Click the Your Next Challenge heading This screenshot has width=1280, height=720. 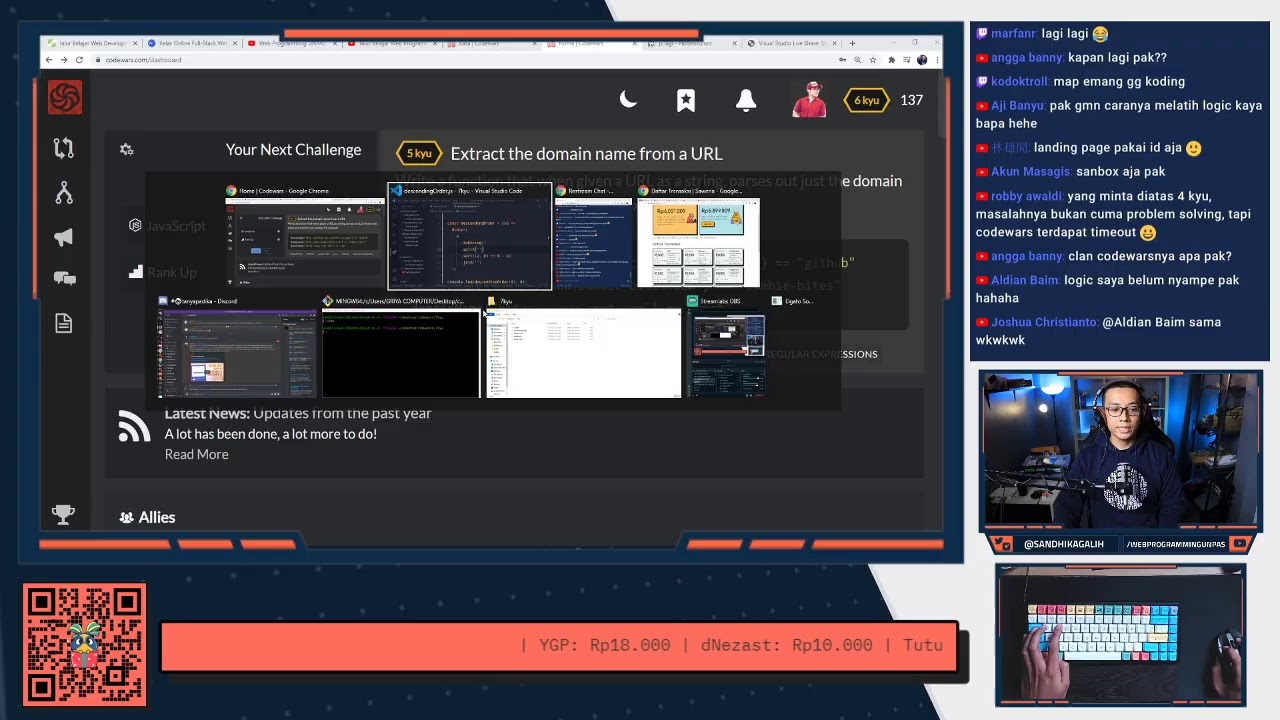point(293,149)
